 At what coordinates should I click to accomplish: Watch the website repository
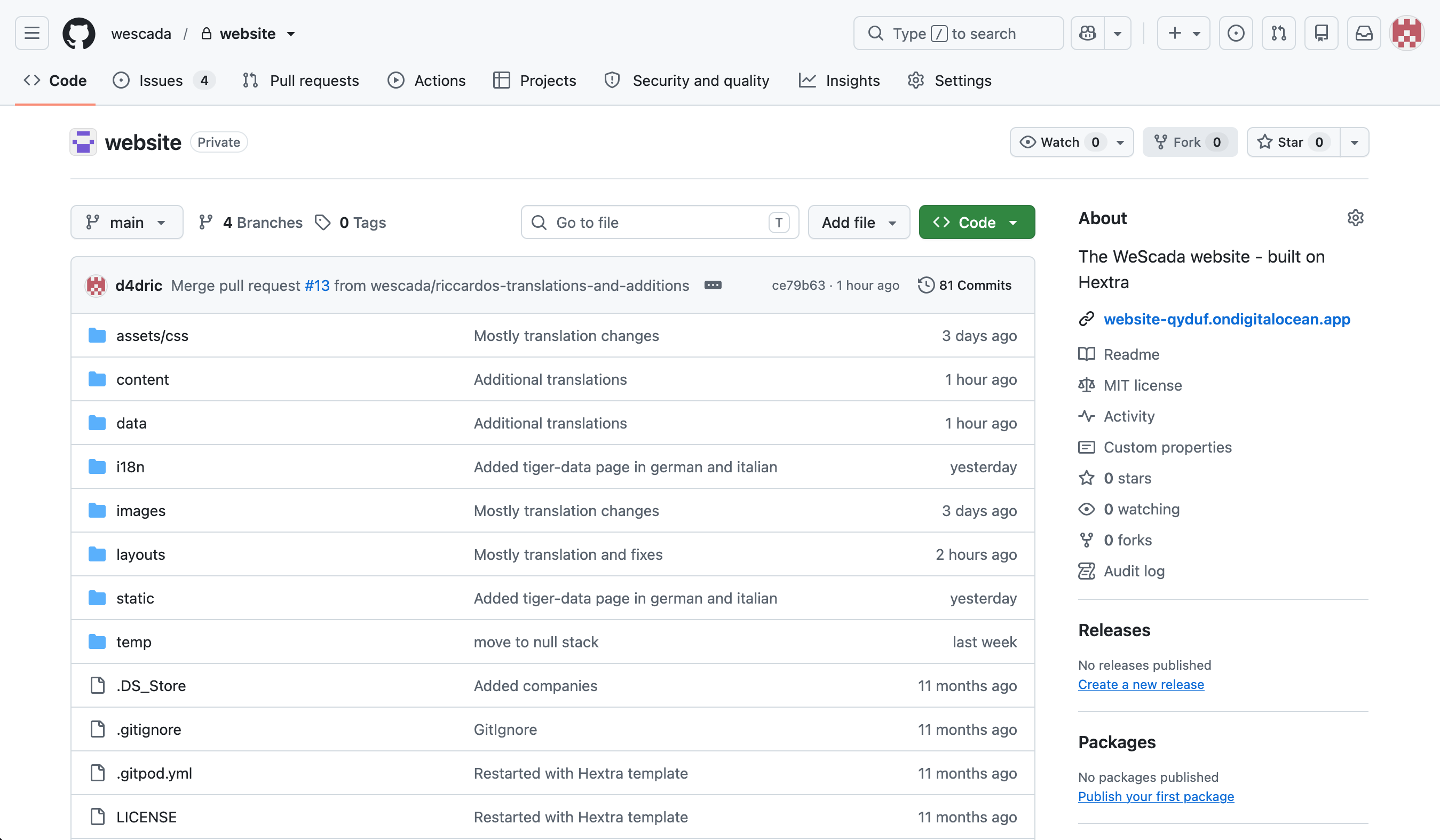pos(1071,142)
